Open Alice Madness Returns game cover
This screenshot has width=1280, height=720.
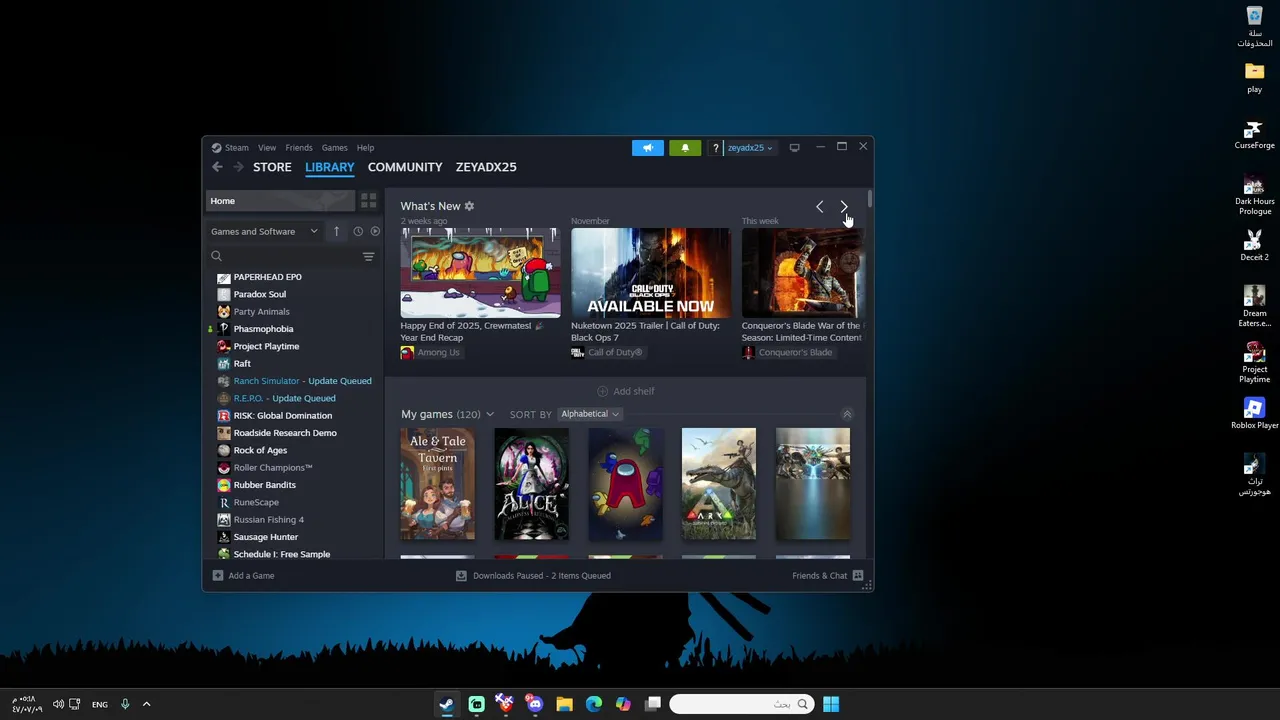531,484
